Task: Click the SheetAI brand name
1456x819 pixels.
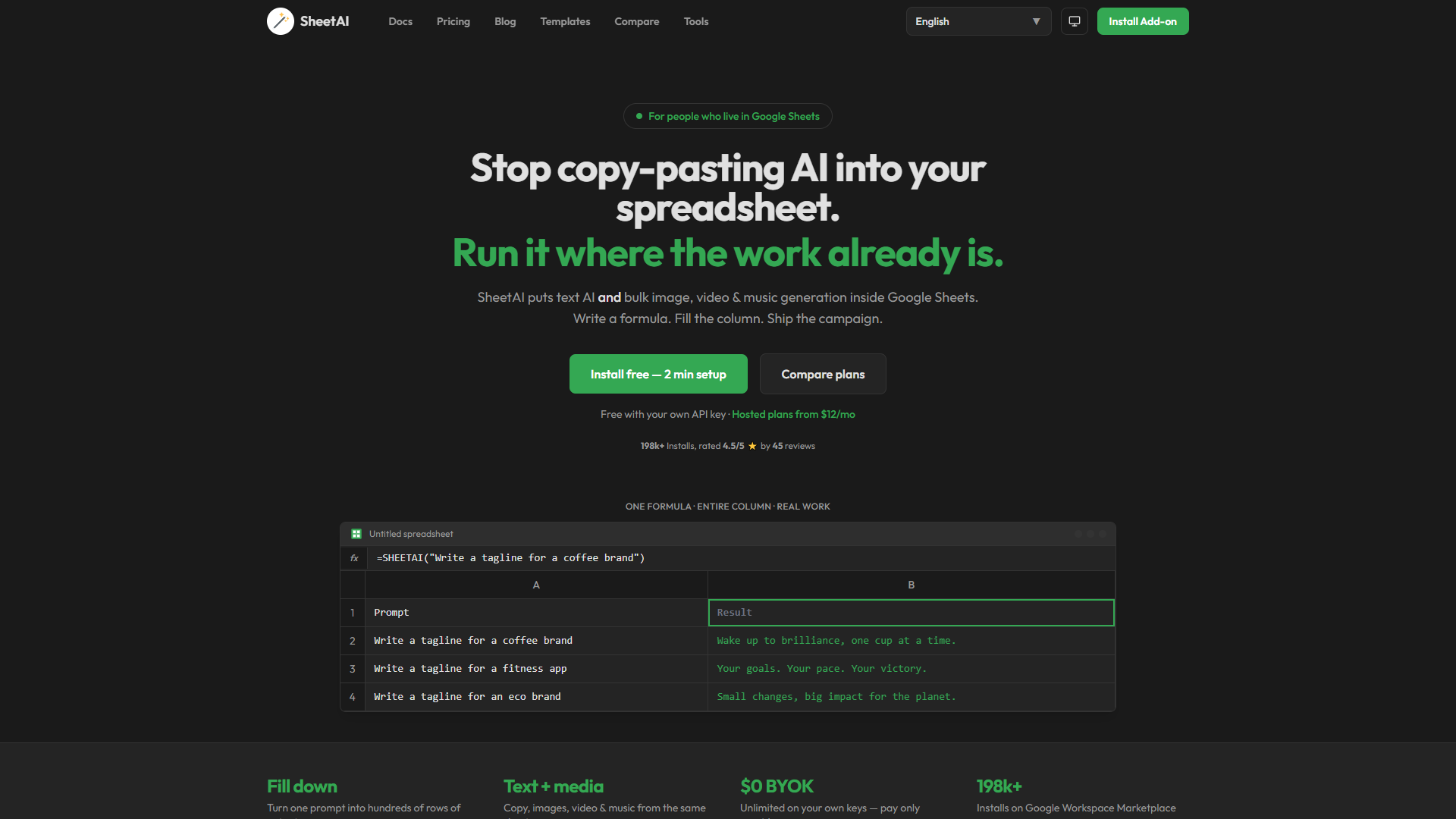Action: tap(325, 21)
